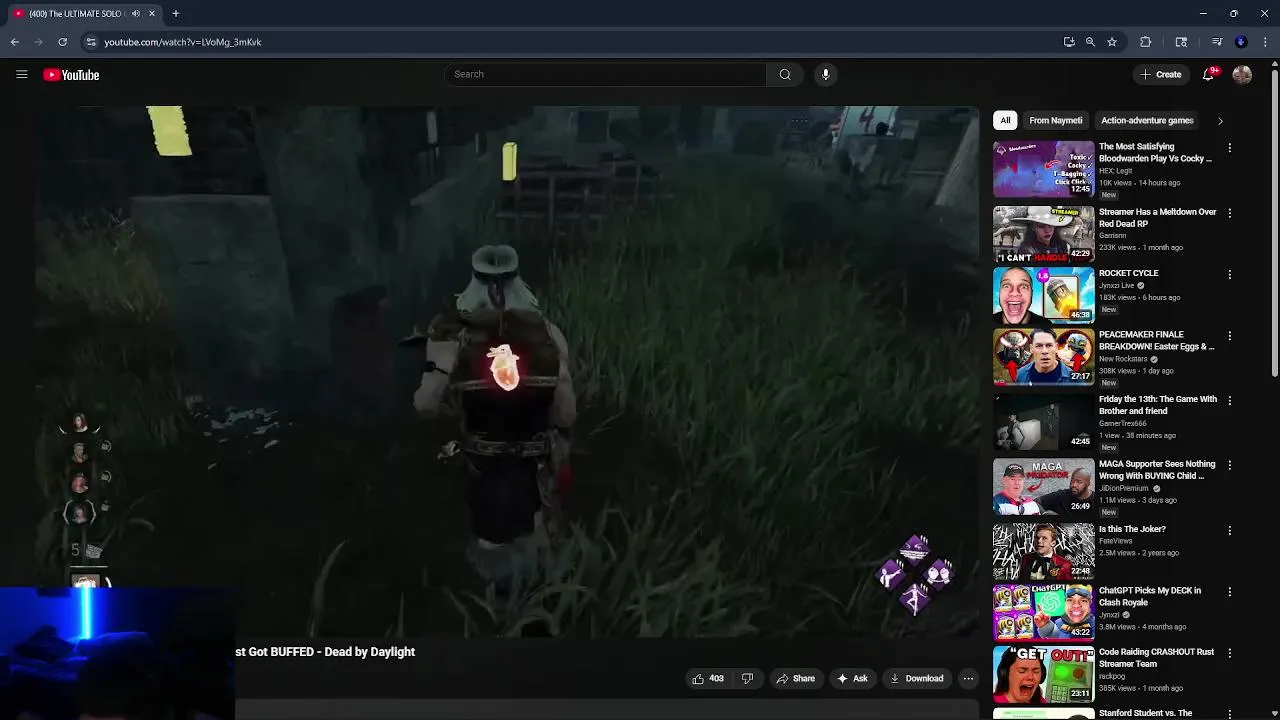Select the 'From Naymeti' filter chip
The height and width of the screenshot is (720, 1280).
click(x=1055, y=120)
